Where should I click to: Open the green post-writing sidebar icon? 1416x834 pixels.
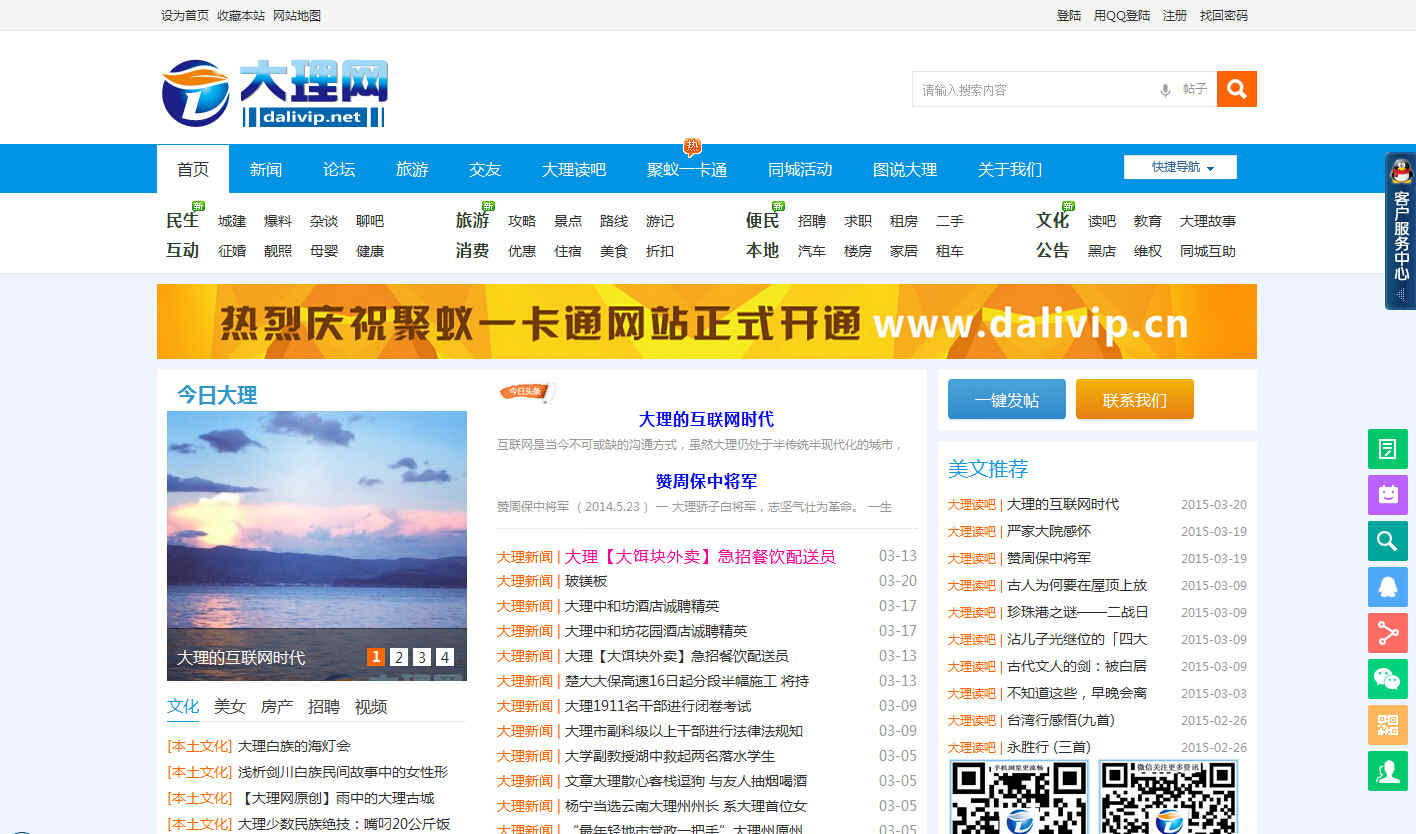pyautogui.click(x=1387, y=449)
